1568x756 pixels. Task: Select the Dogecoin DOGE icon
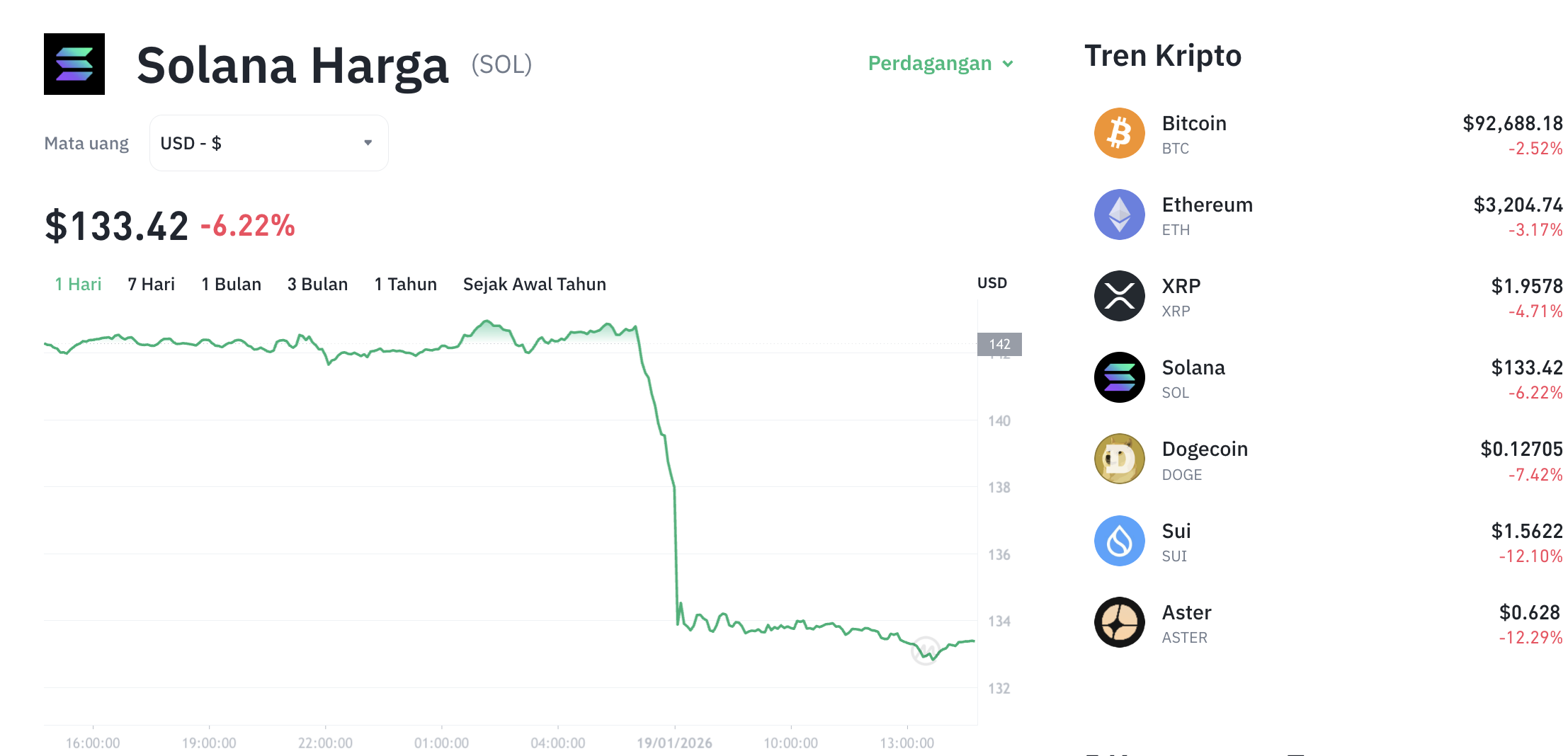[1119, 459]
